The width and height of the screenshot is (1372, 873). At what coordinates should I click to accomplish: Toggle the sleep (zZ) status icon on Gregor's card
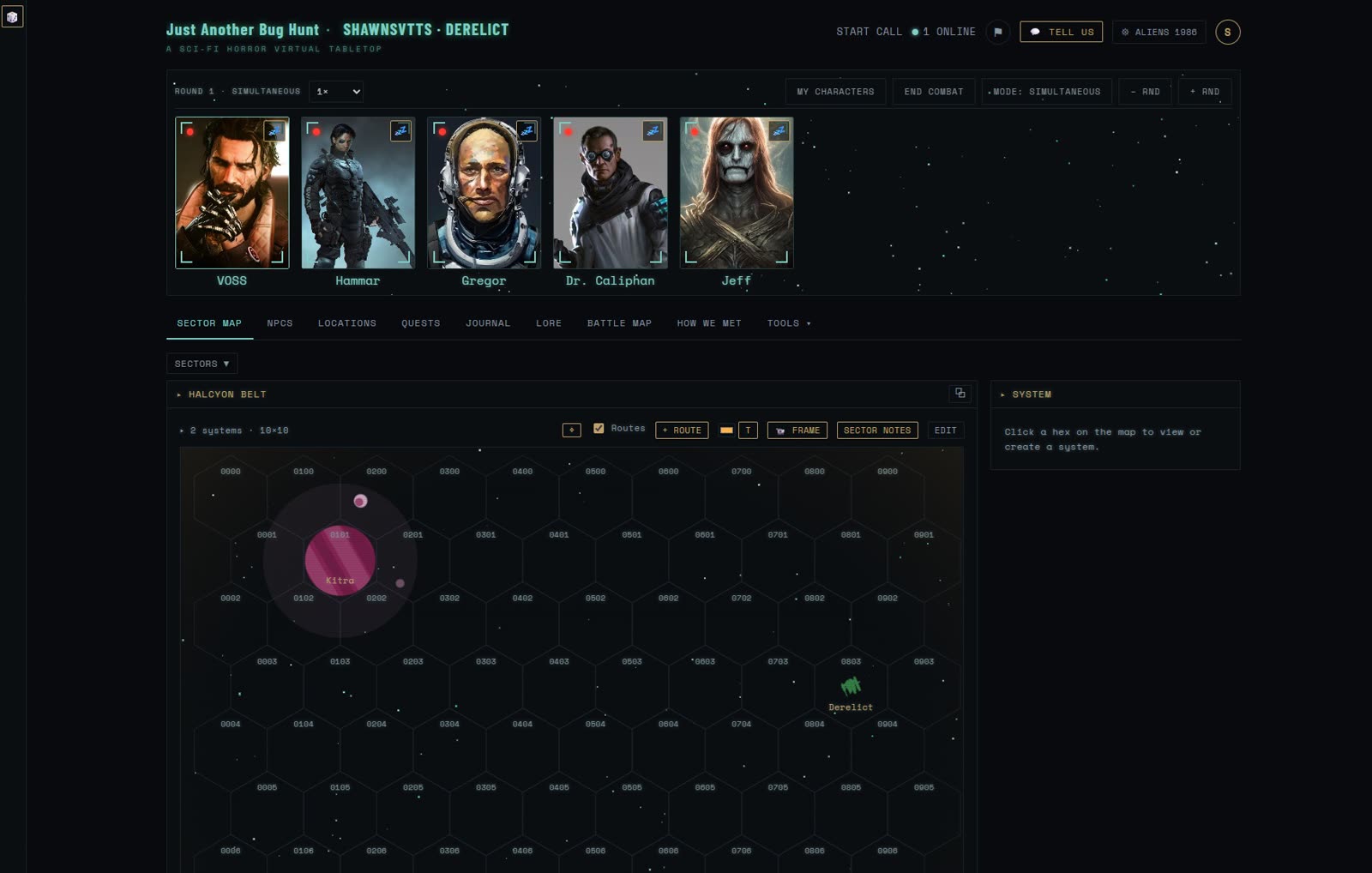[527, 130]
